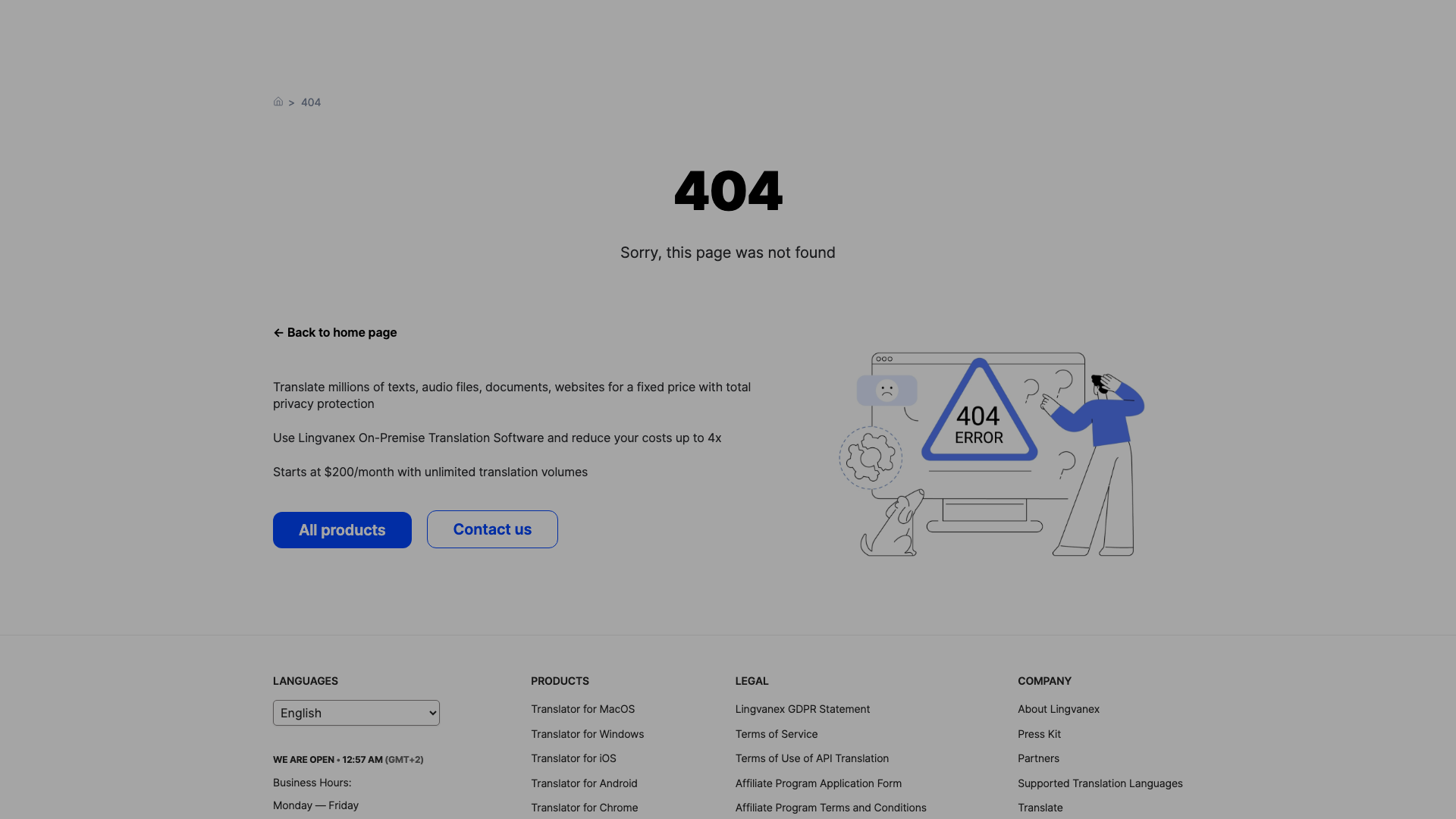This screenshot has height=819, width=1456.
Task: Open Press Kit link
Action: click(x=1039, y=734)
